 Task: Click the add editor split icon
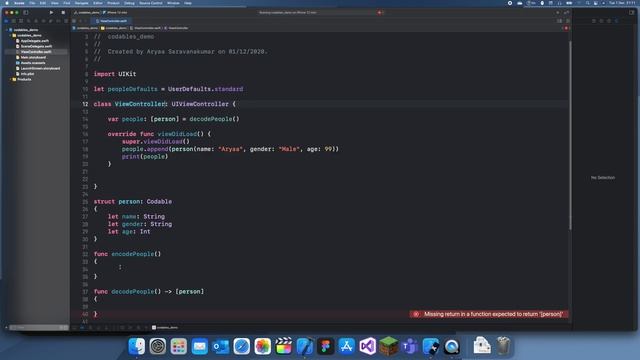568,21
